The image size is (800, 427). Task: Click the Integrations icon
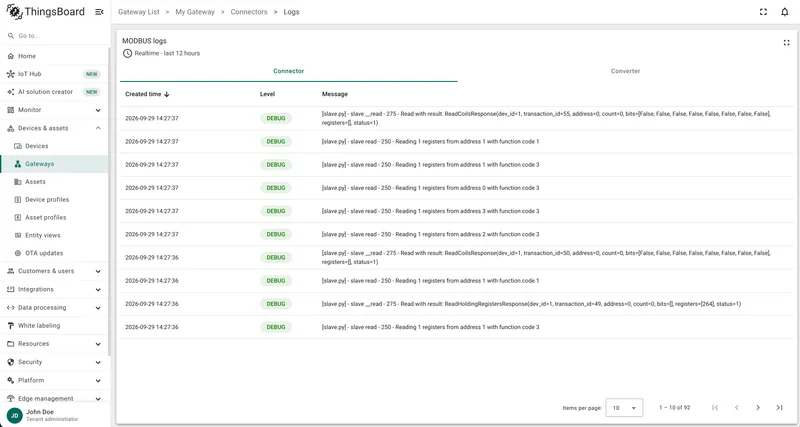coord(11,289)
